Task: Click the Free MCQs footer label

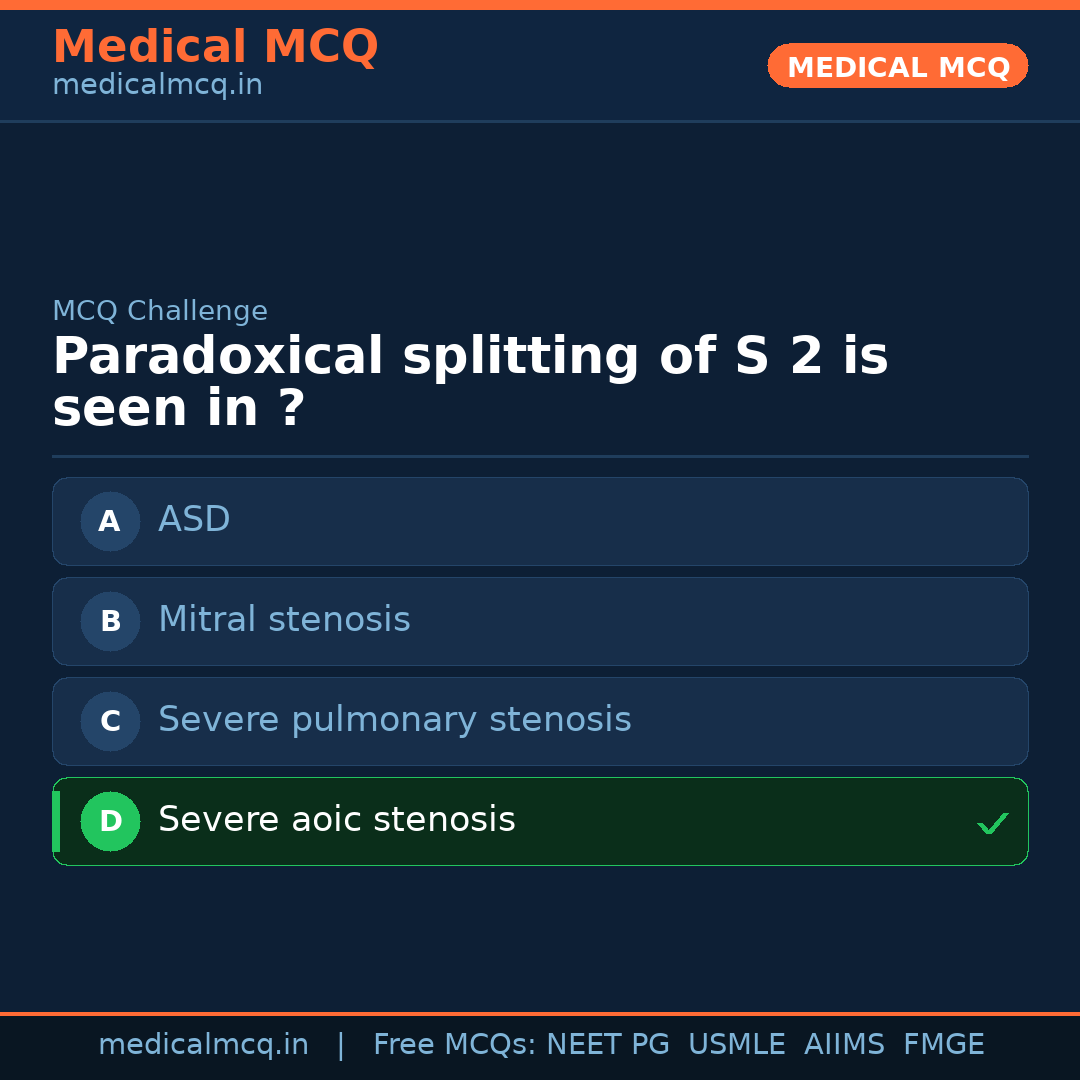Action: pyautogui.click(x=455, y=1045)
